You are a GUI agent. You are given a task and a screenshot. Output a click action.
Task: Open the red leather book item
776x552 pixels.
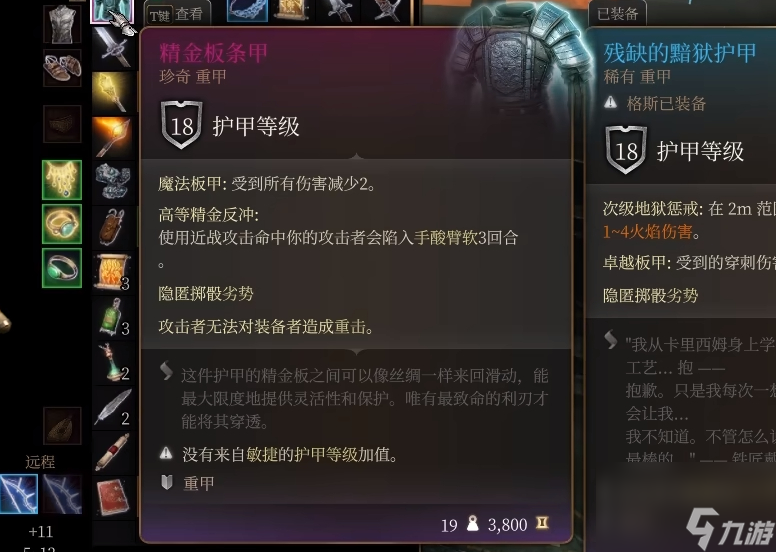(113, 497)
